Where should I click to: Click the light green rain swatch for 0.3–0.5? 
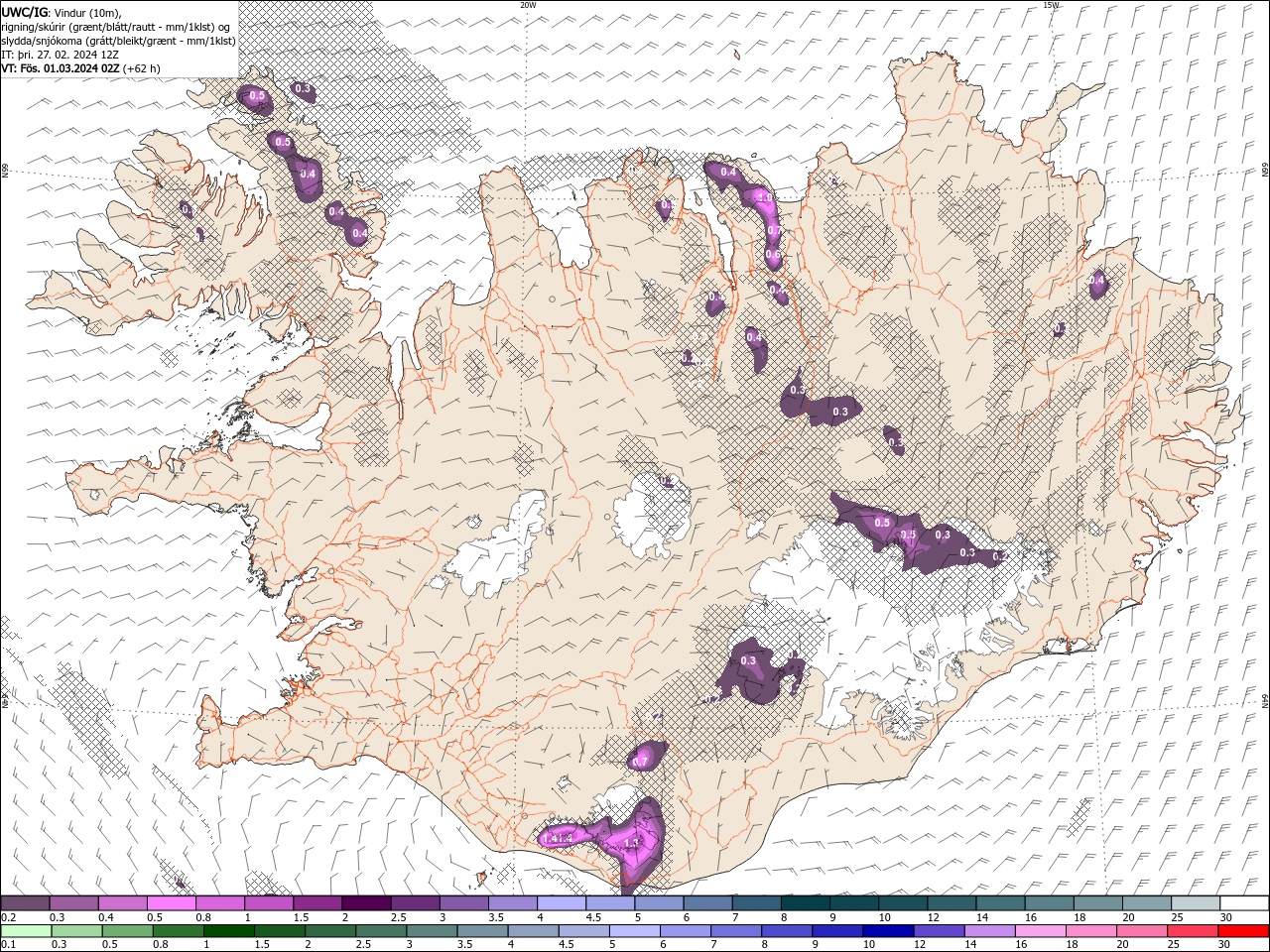[x=76, y=931]
